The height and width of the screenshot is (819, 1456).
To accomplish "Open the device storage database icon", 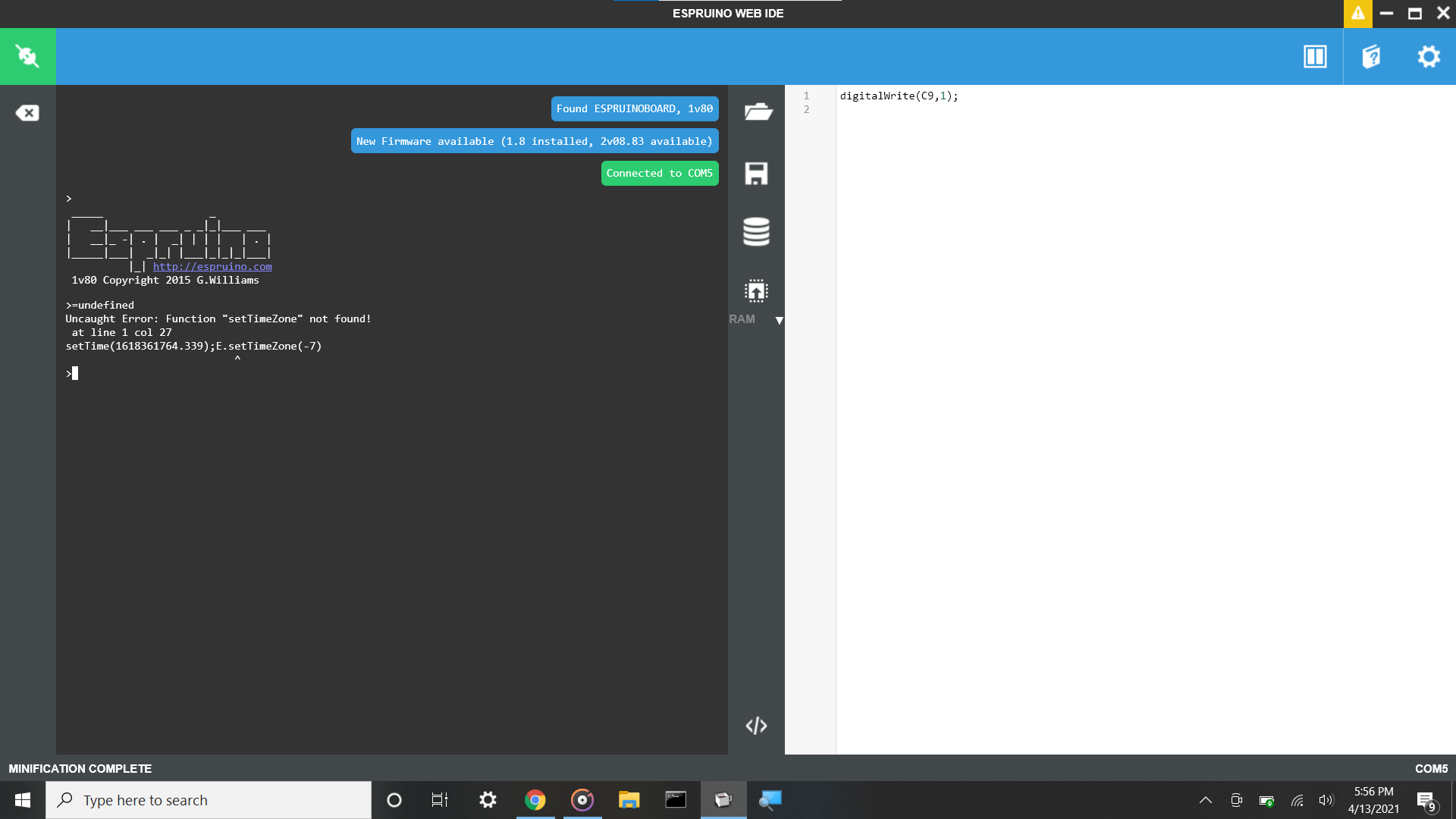I will [x=756, y=231].
